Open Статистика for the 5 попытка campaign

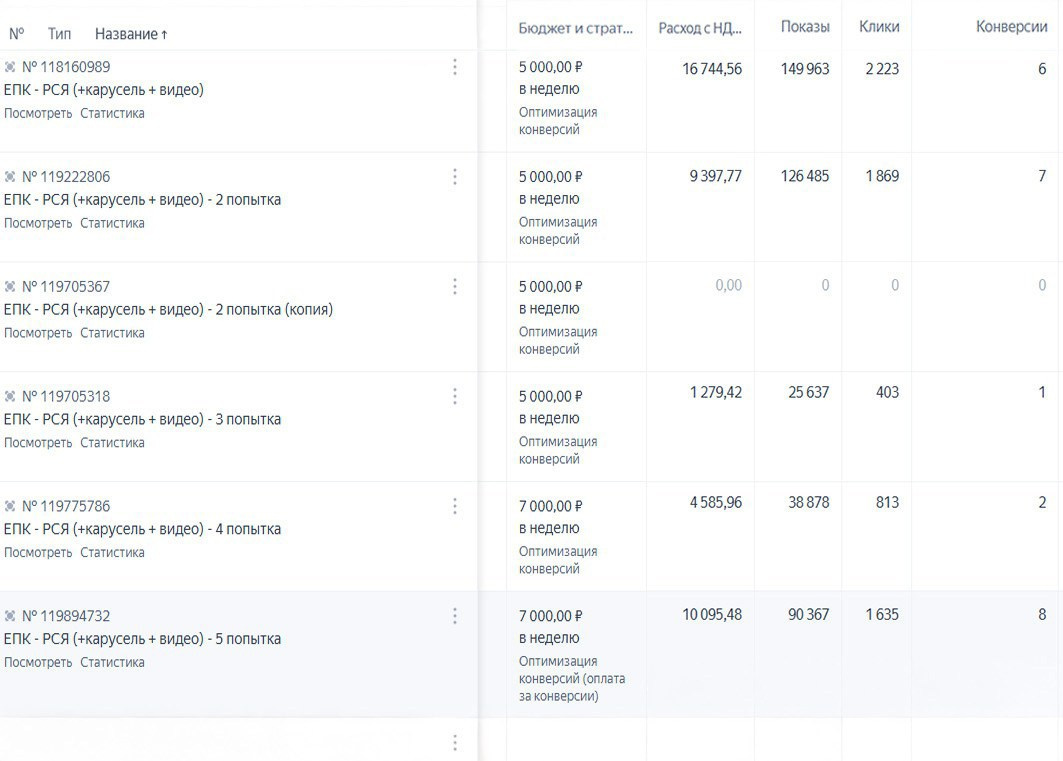(112, 662)
